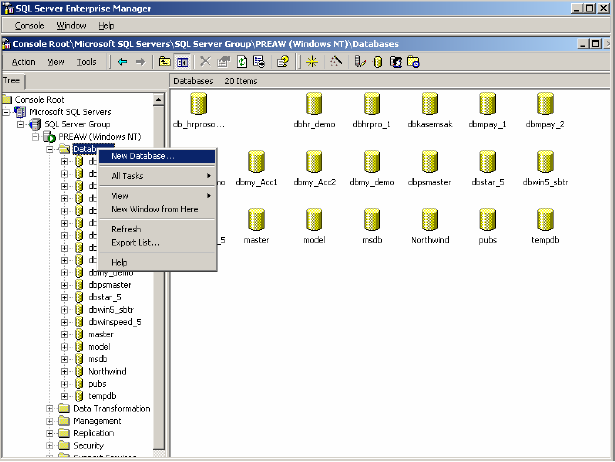This screenshot has width=615, height=462.
Task: Open the Console menu in menu bar
Action: pyautogui.click(x=30, y=24)
